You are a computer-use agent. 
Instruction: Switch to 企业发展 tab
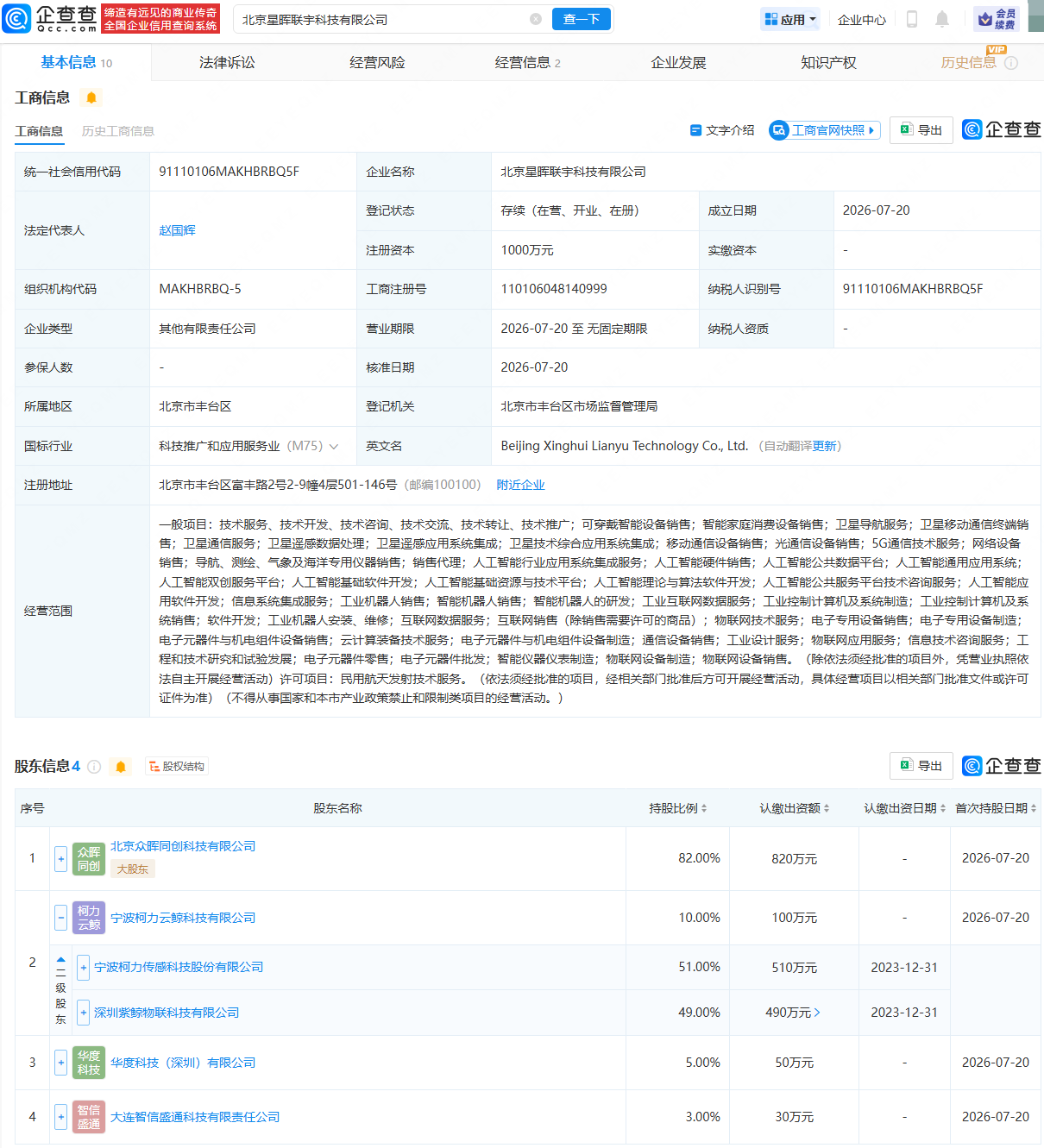(678, 62)
